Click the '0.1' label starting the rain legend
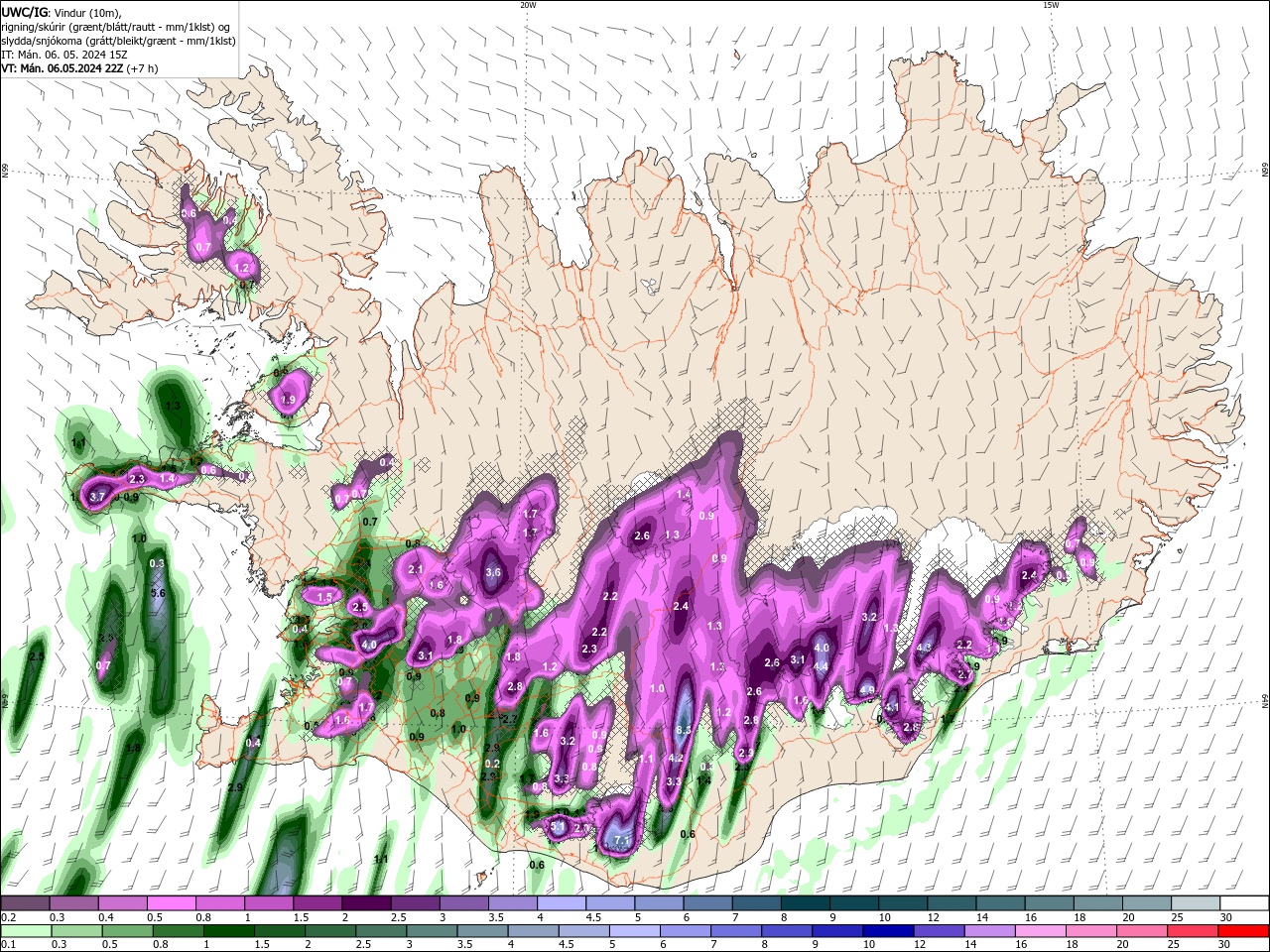 (8, 945)
